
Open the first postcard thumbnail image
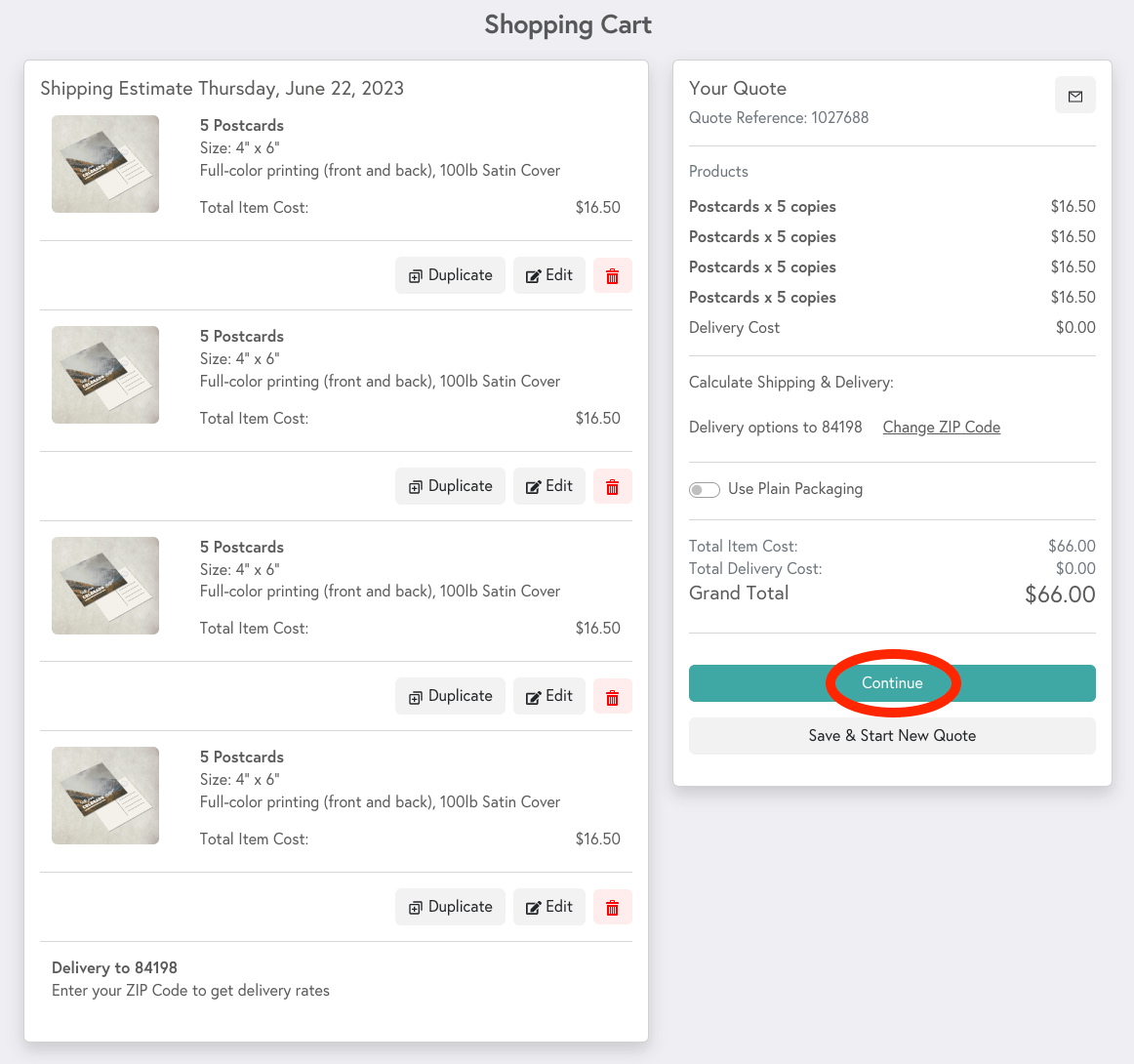104,164
